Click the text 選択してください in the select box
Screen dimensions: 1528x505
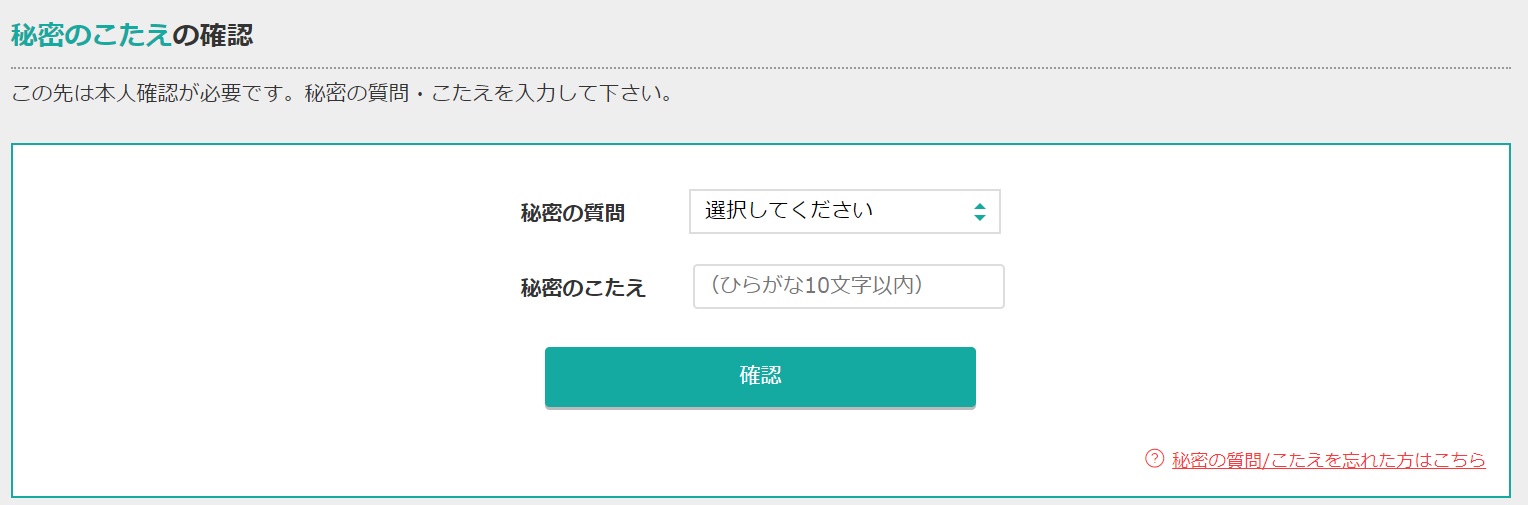click(x=789, y=210)
